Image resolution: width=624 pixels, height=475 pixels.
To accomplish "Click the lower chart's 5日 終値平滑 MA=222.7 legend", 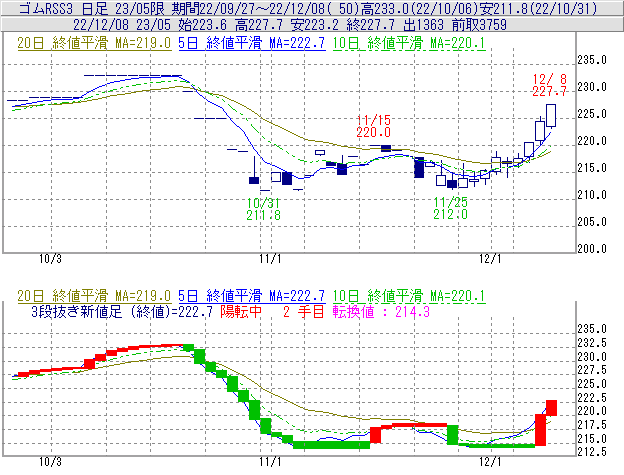I will 252,296.
